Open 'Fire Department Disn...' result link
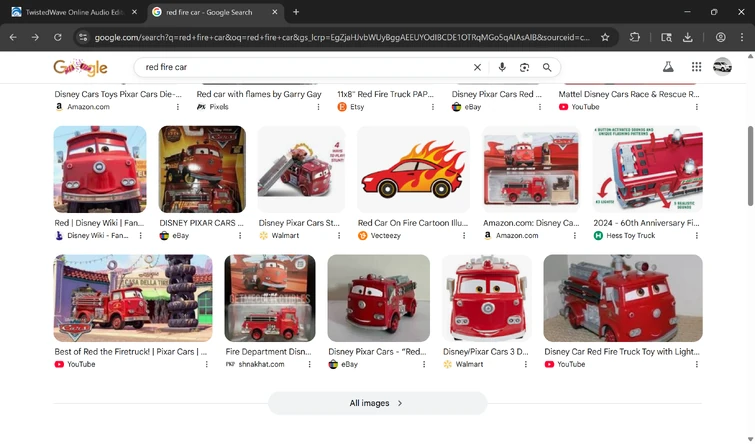The width and height of the screenshot is (755, 444). [x=268, y=352]
